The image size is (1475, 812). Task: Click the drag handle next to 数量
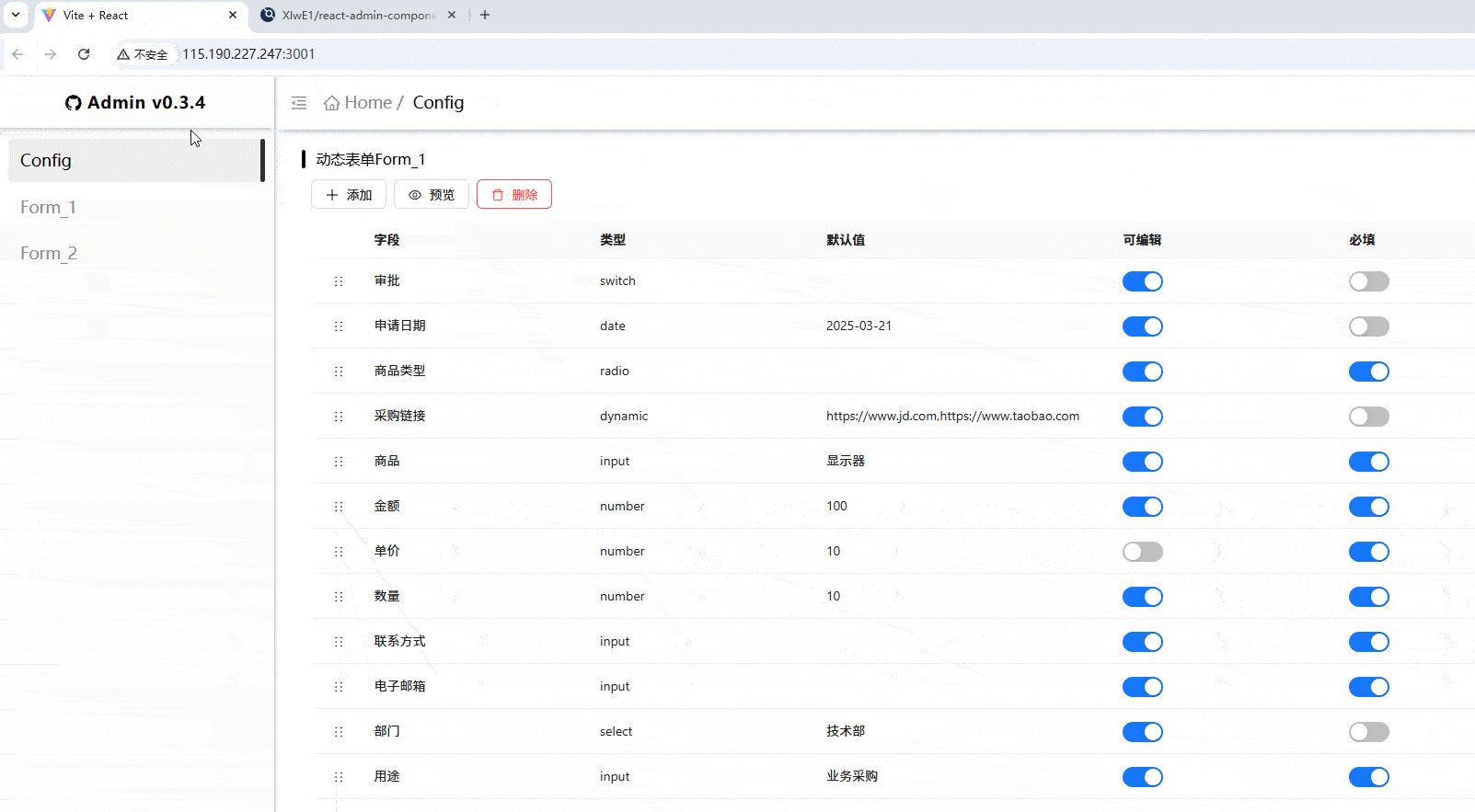coord(339,597)
